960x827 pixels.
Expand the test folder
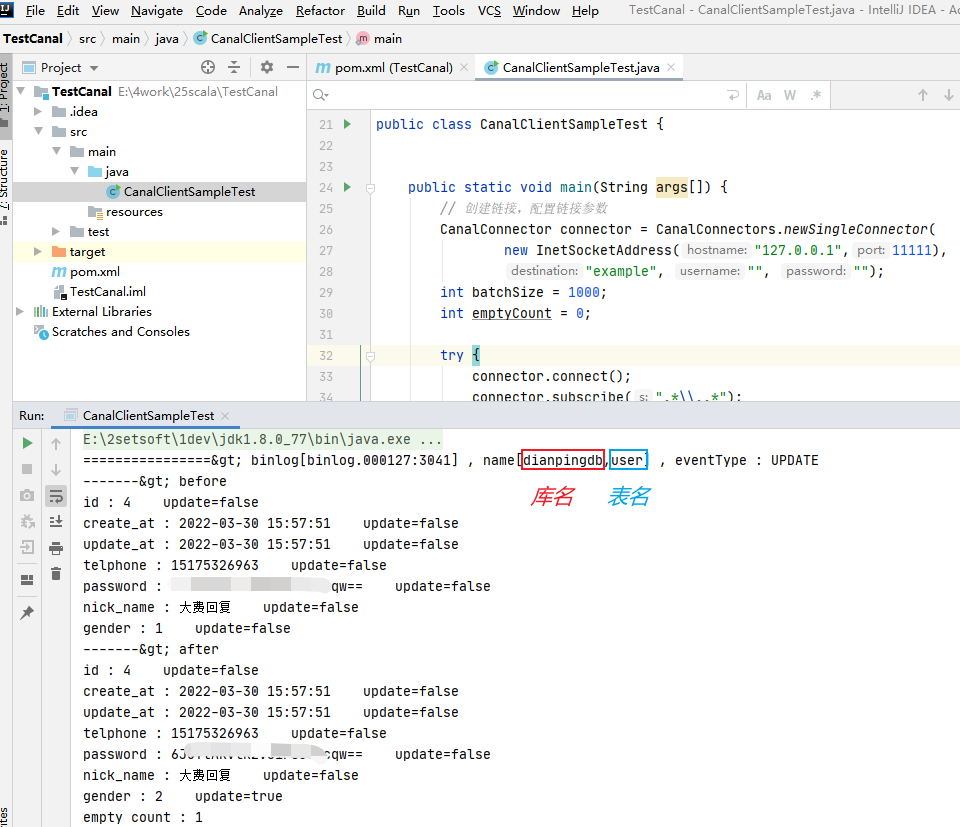[x=56, y=231]
